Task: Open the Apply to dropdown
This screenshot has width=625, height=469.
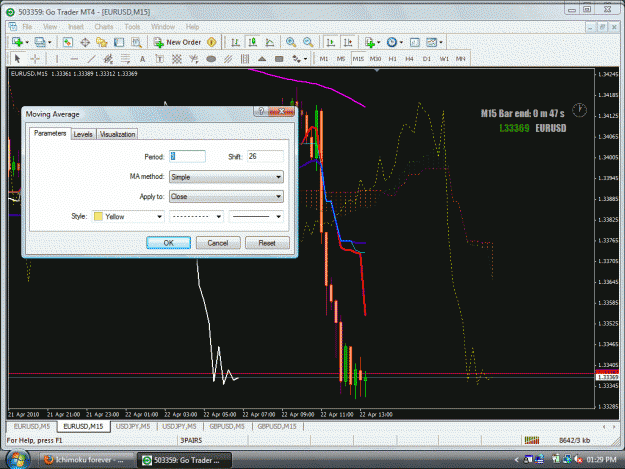Action: tap(226, 196)
